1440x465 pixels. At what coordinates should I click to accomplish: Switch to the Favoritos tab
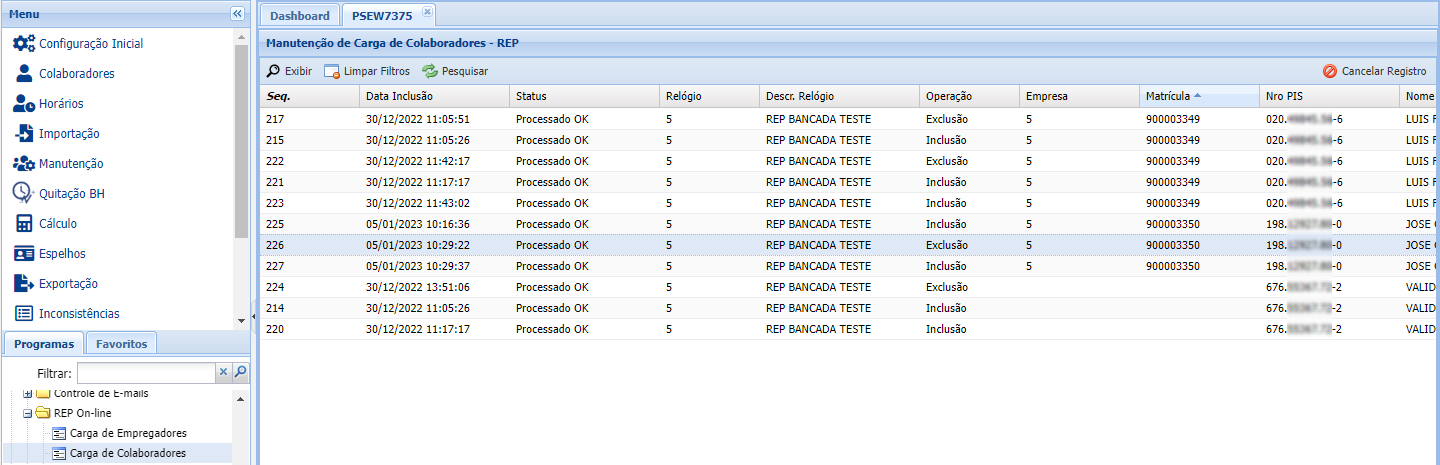coord(121,344)
